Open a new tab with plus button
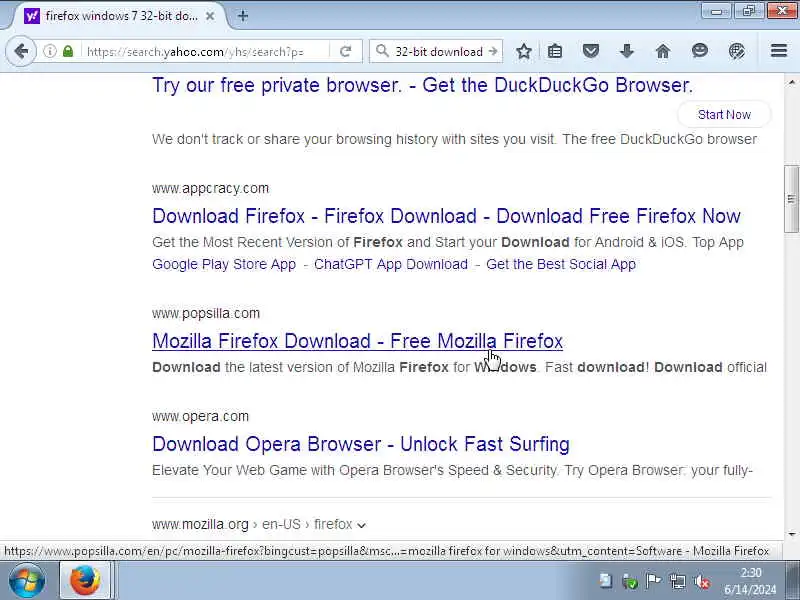The image size is (800, 600). 243,16
